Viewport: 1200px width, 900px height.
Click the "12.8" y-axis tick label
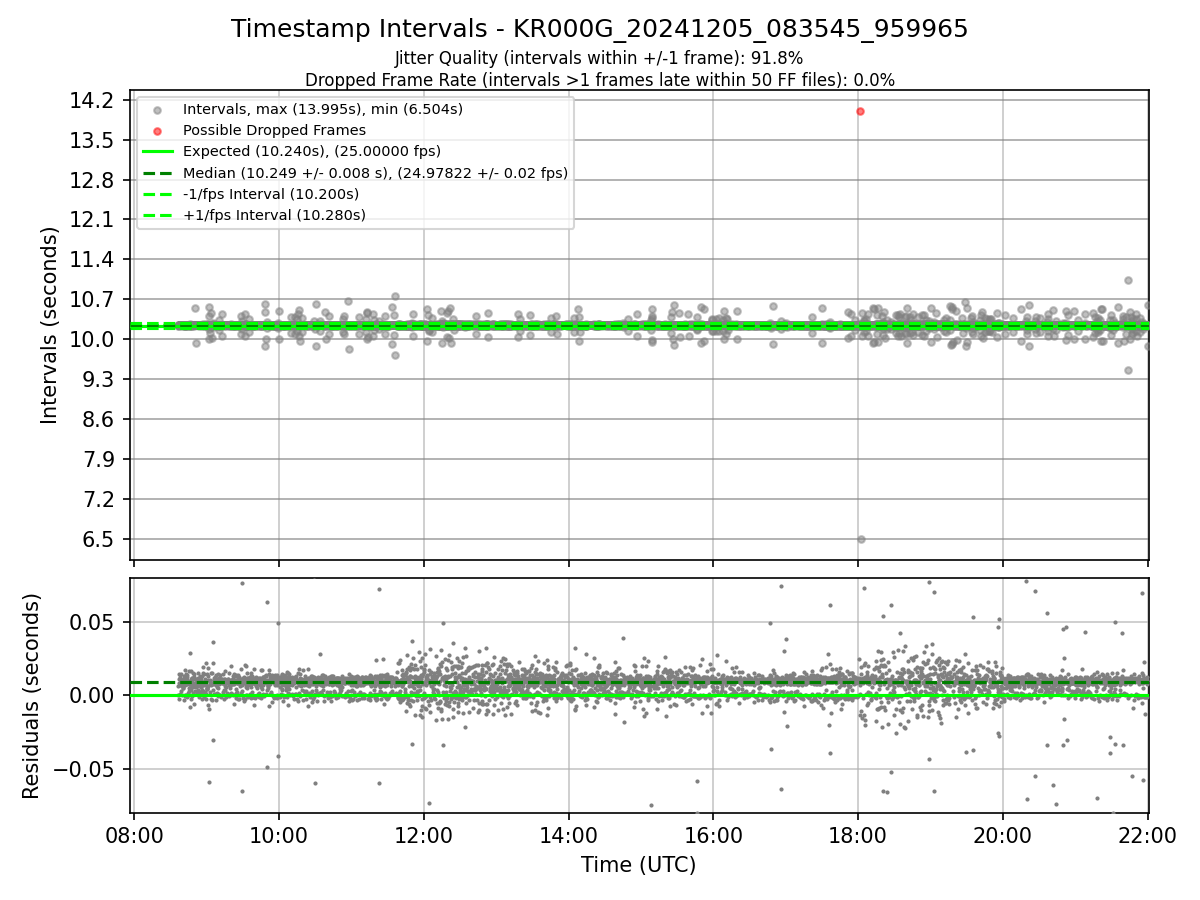pos(94,180)
